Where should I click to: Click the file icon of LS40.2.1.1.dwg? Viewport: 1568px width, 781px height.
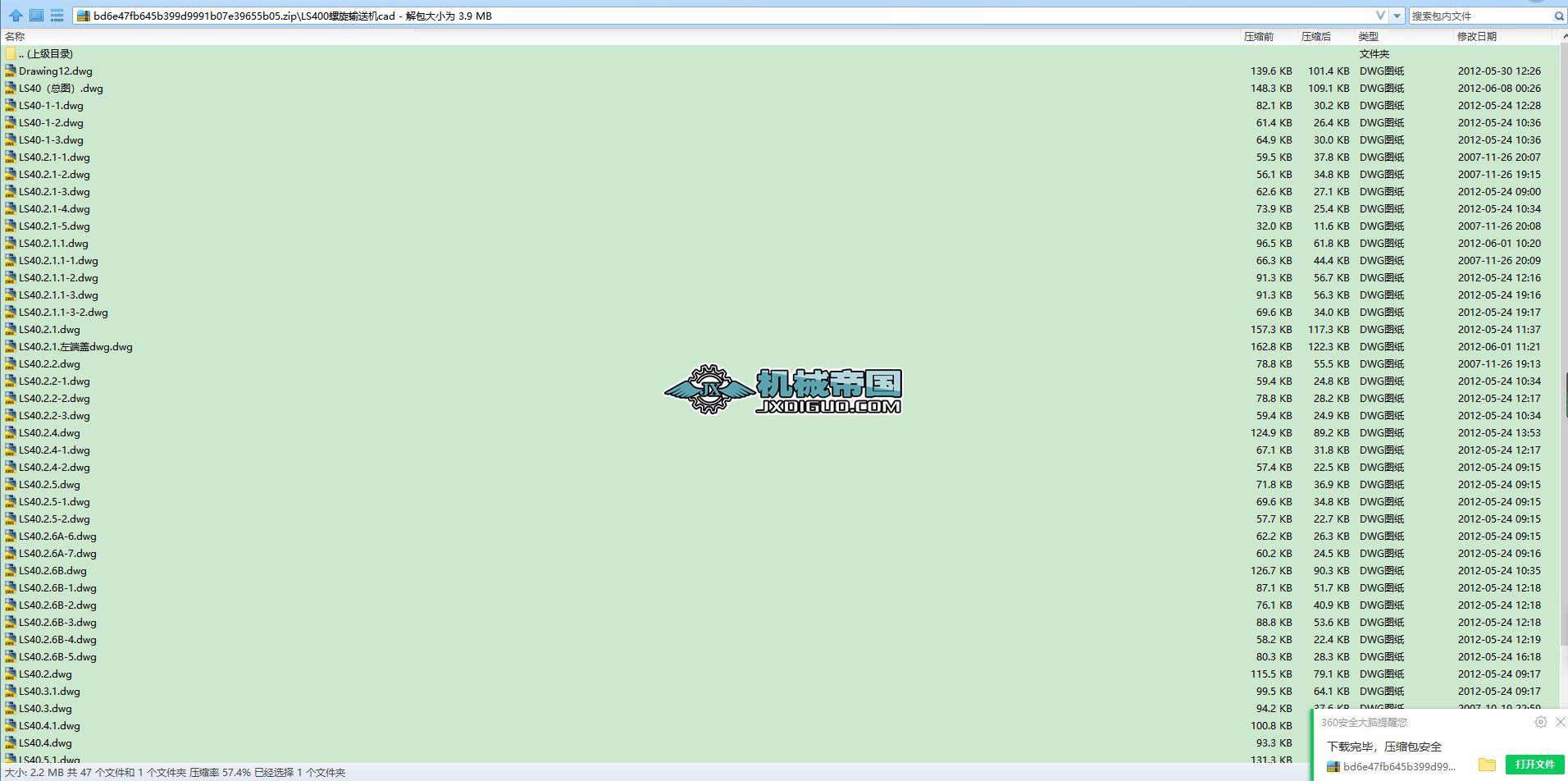click(x=11, y=243)
